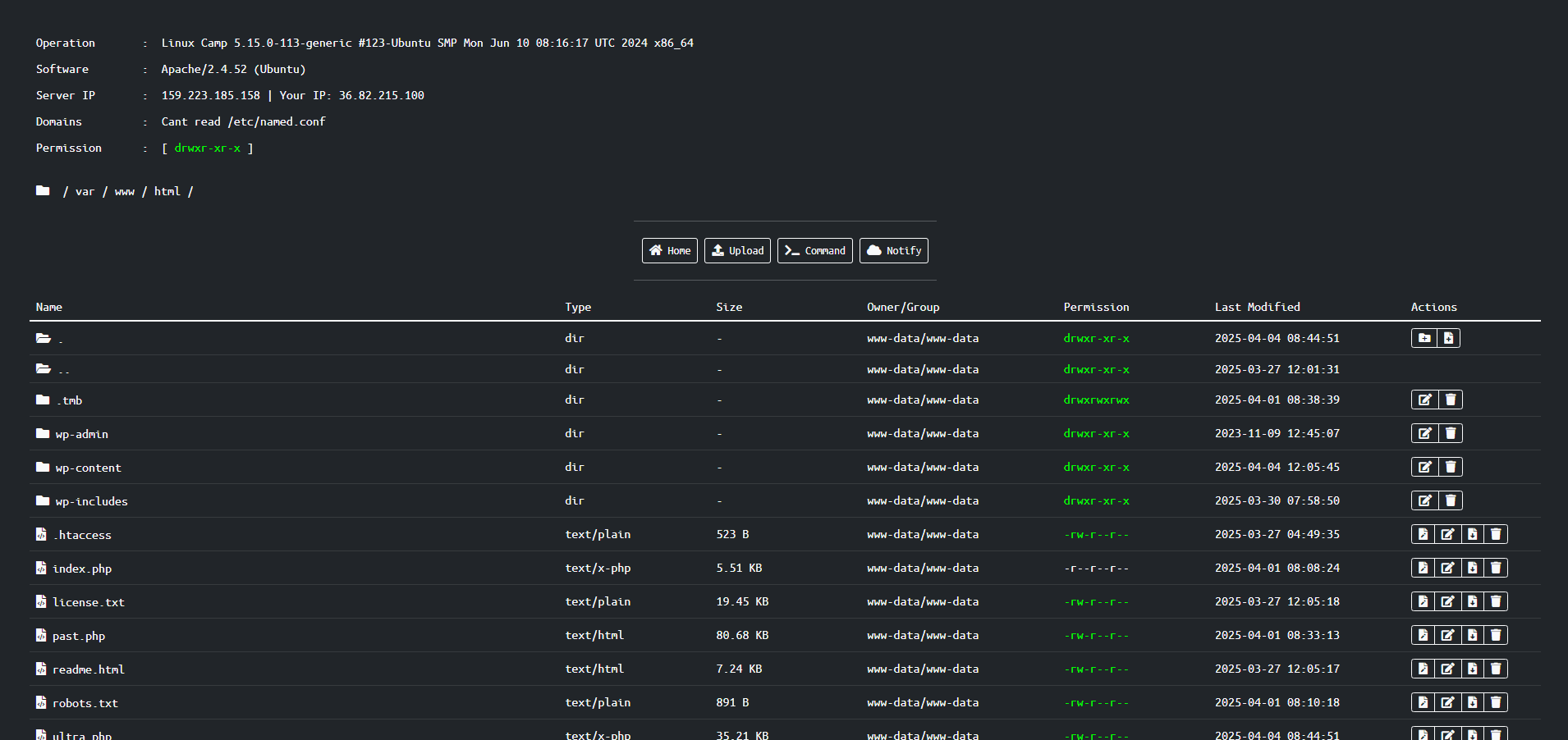This screenshot has width=1568, height=740.
Task: Click the download icon for .htaccess
Action: point(1472,534)
